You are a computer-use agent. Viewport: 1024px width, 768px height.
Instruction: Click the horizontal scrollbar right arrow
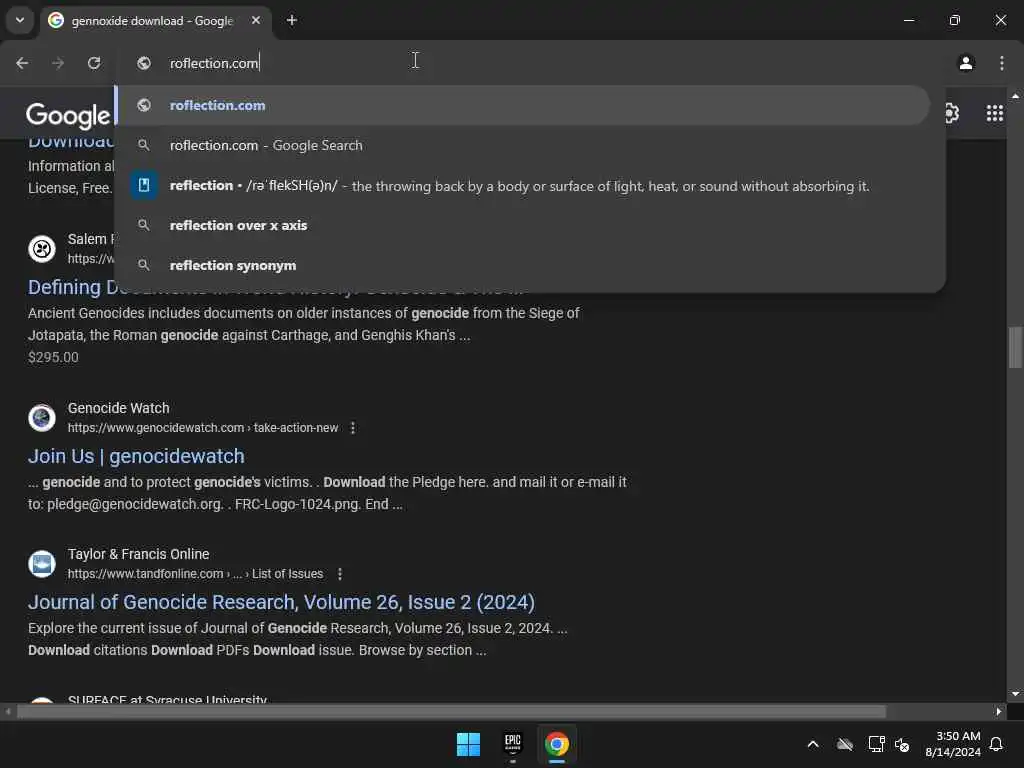coord(999,711)
